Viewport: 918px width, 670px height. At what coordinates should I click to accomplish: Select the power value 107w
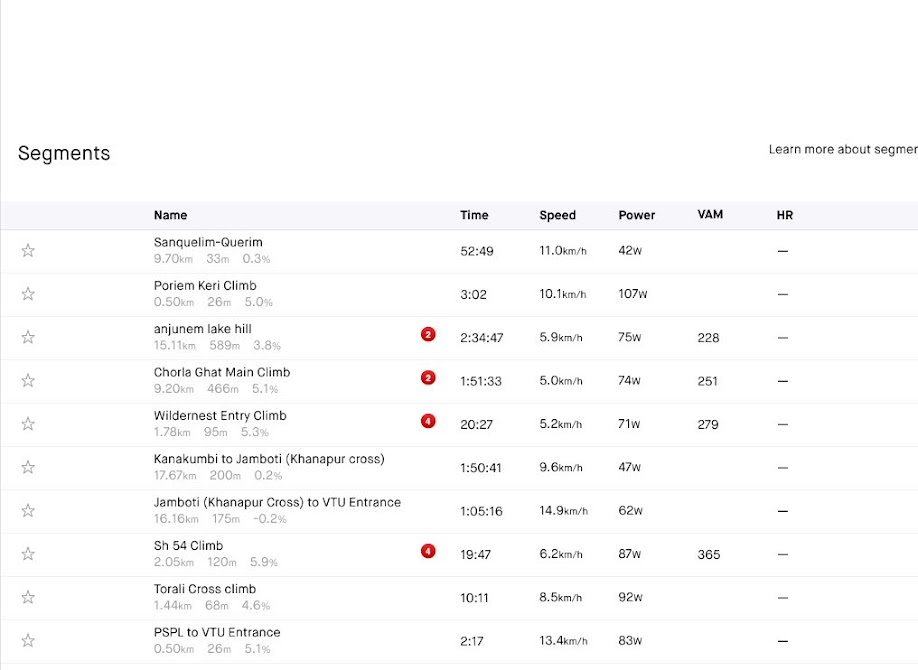click(x=633, y=294)
